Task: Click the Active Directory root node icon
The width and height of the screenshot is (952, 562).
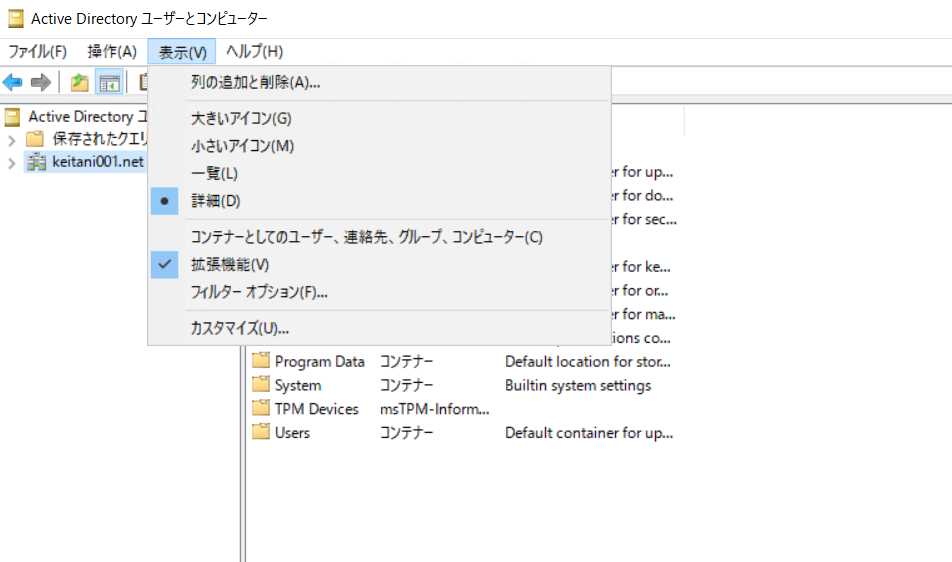Action: (x=13, y=117)
